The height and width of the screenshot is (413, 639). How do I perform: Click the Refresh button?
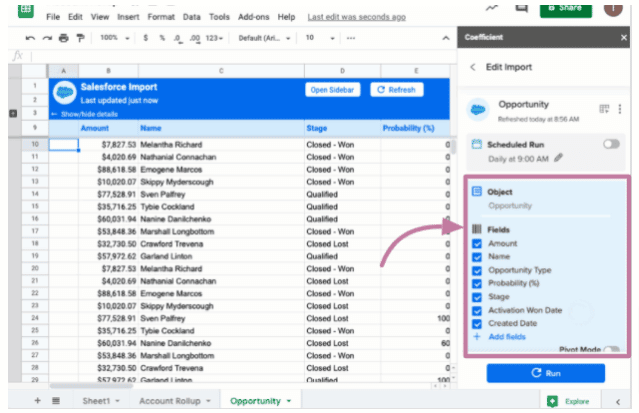click(397, 90)
